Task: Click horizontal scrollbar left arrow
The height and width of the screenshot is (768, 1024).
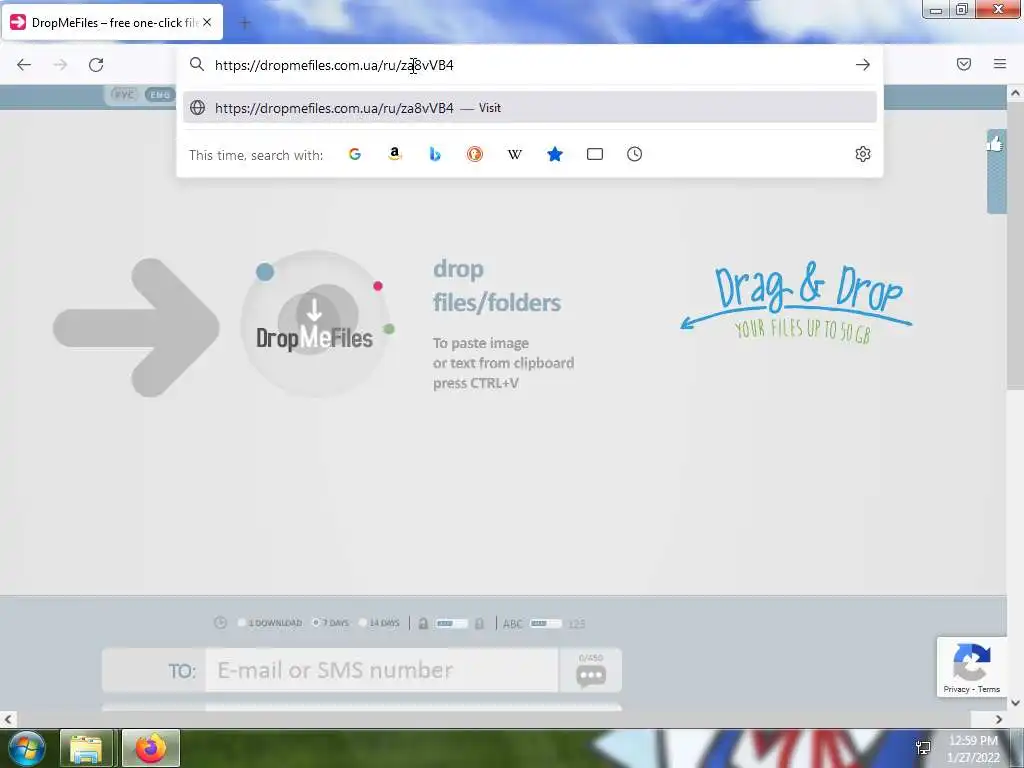Action: (8, 719)
